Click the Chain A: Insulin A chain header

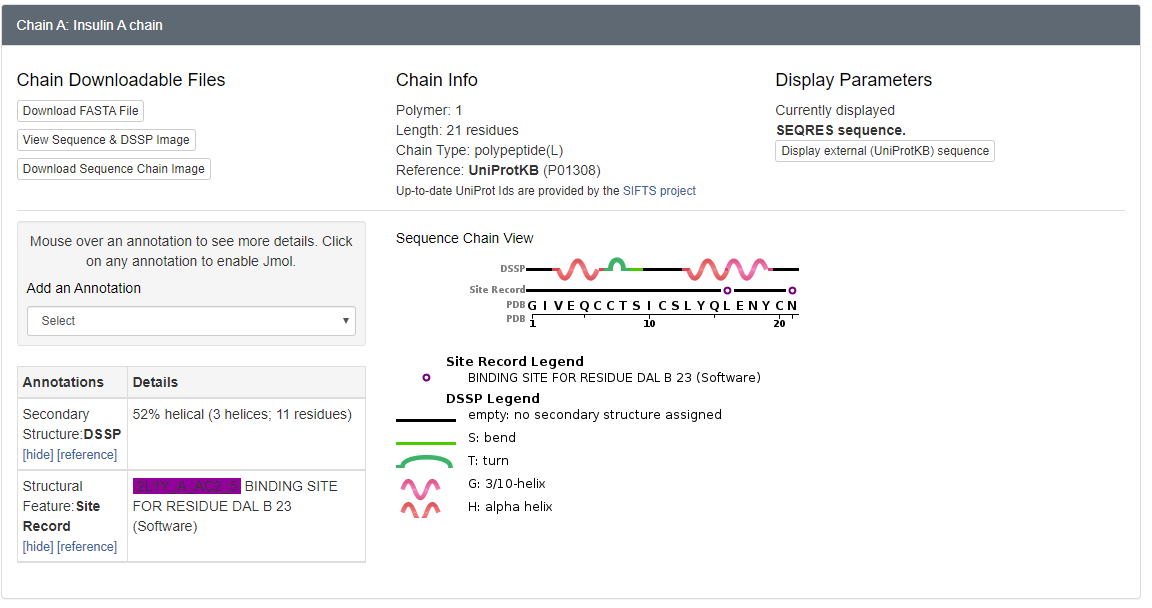coord(90,25)
